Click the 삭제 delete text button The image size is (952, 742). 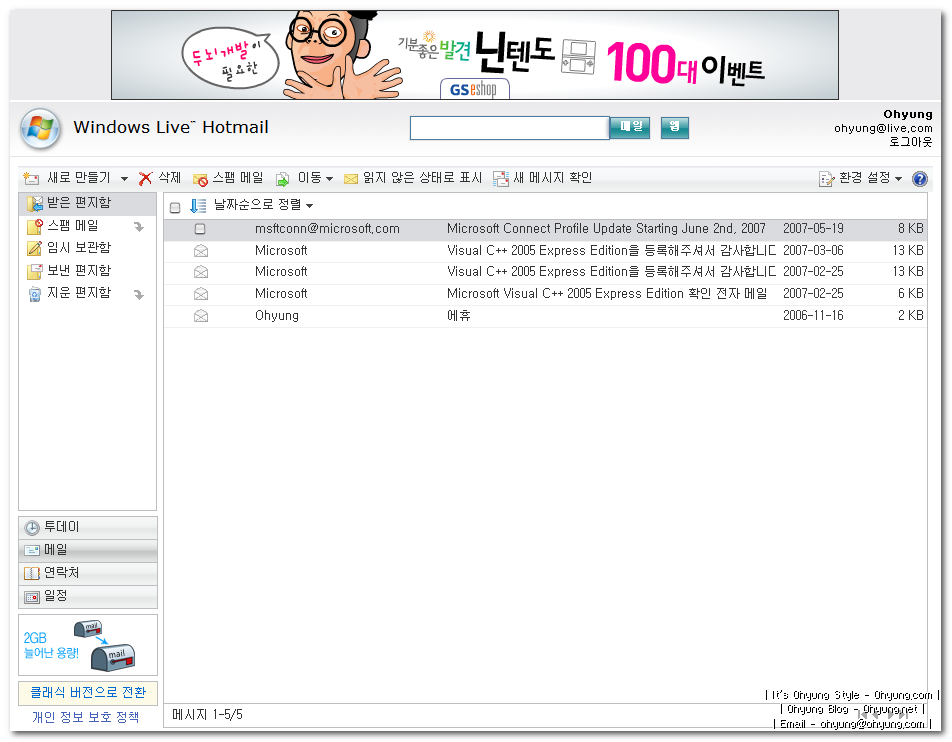click(169, 178)
